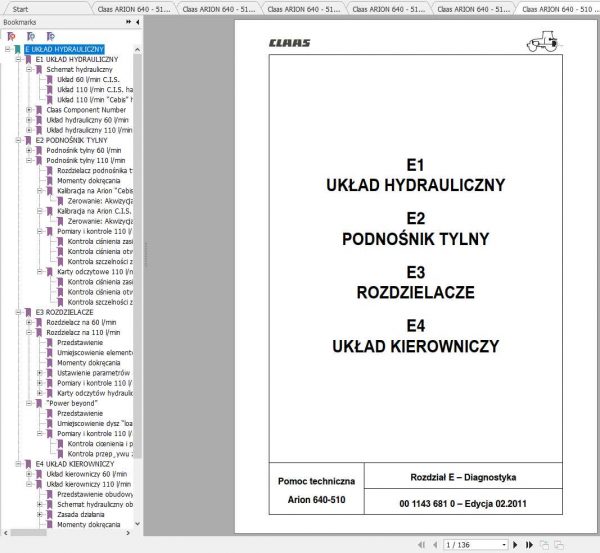Collapse Rozdzielacz na 110 l/min node
This screenshot has height=553, width=600.
[29, 333]
